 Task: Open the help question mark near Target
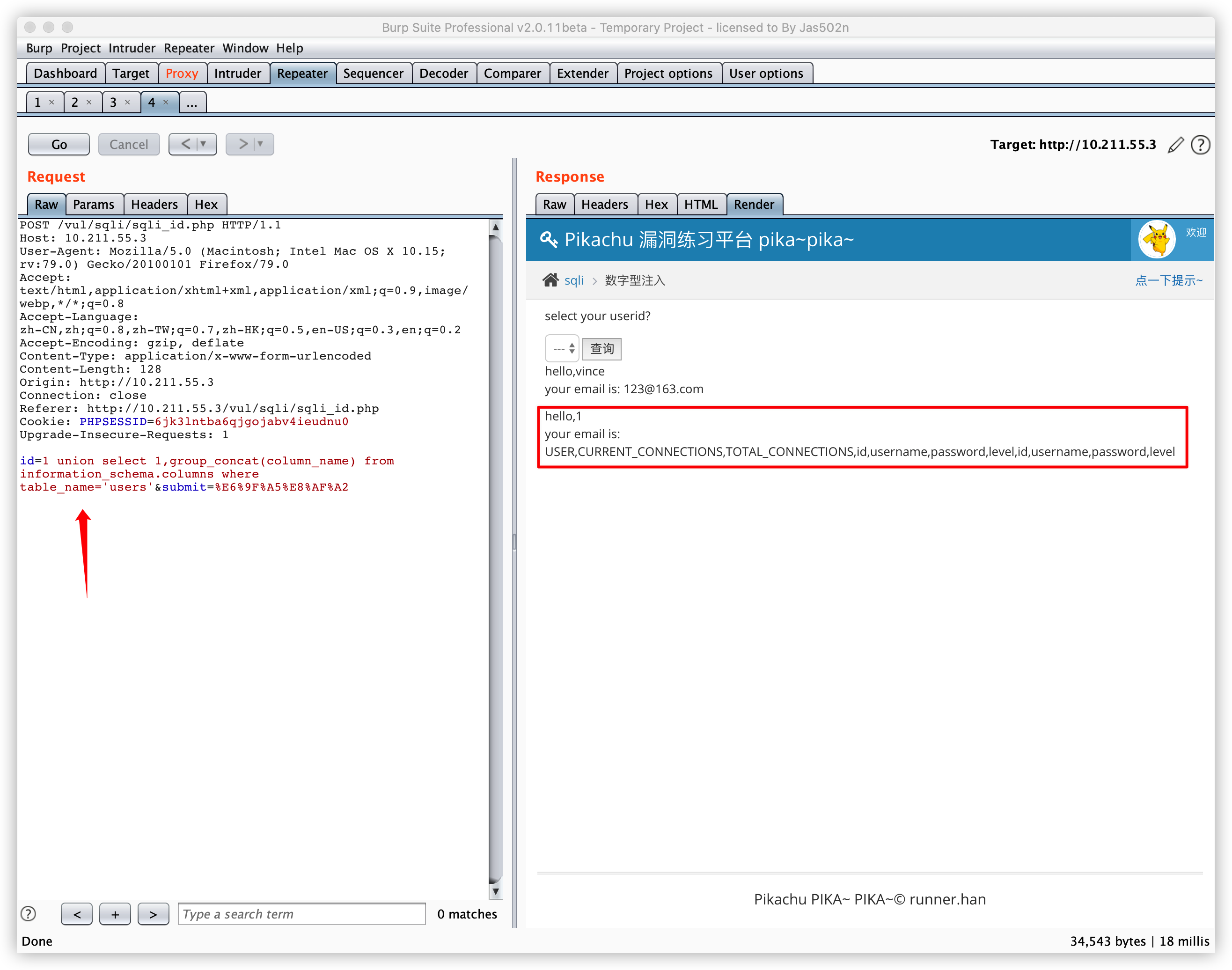(1200, 145)
